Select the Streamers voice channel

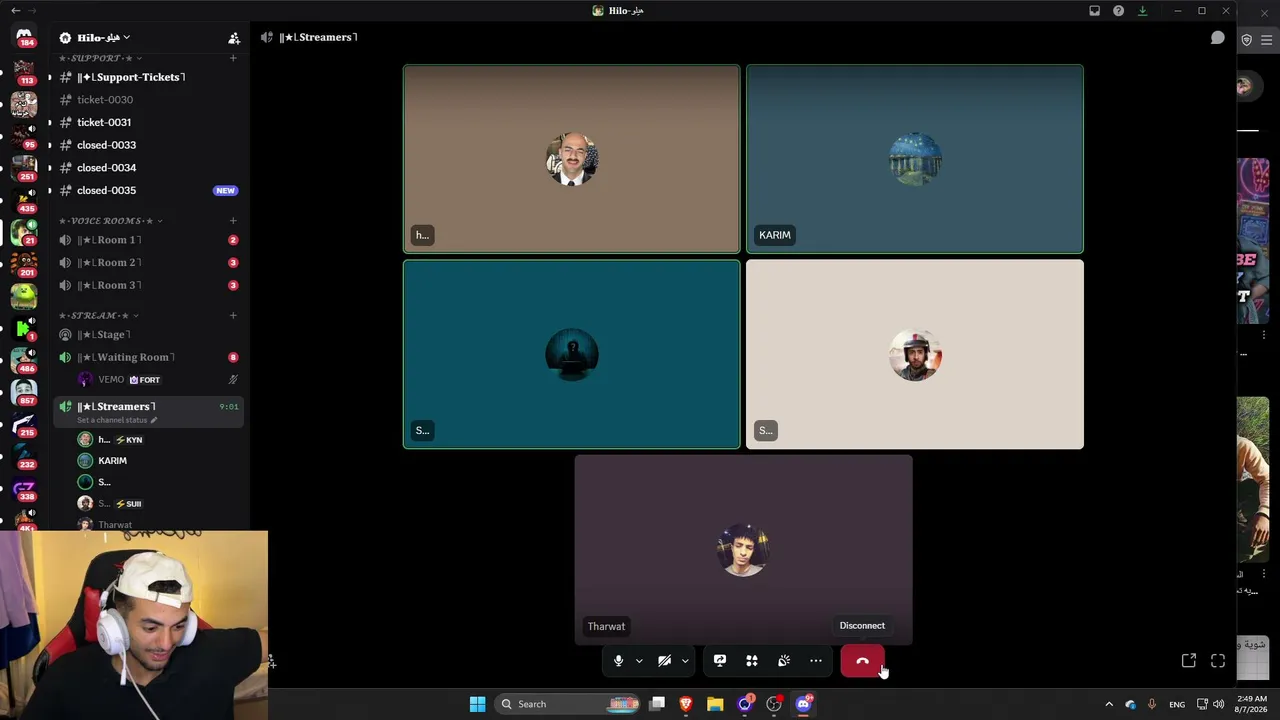[149, 406]
